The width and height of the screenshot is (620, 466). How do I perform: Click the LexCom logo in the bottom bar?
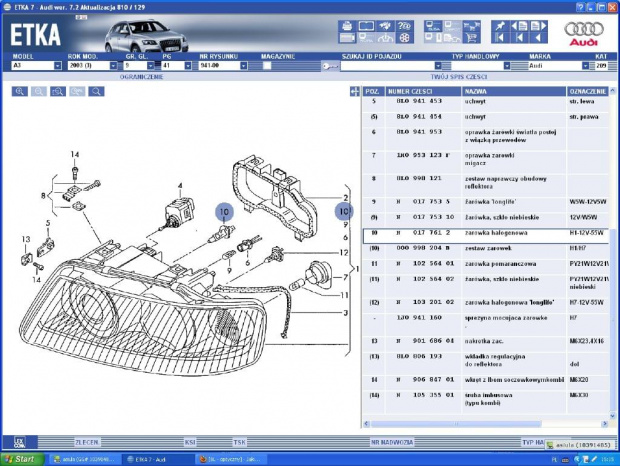click(x=20, y=442)
